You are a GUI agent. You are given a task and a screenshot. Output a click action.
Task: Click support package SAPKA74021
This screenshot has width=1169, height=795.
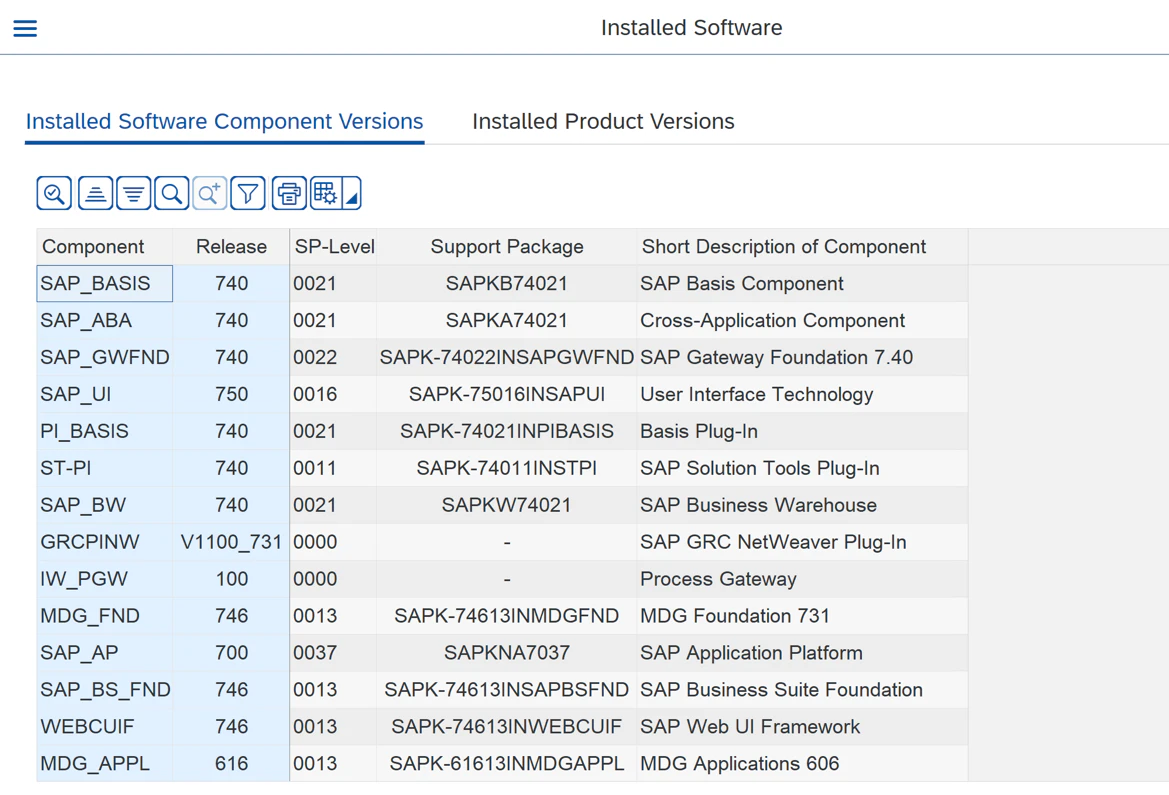[x=507, y=321]
